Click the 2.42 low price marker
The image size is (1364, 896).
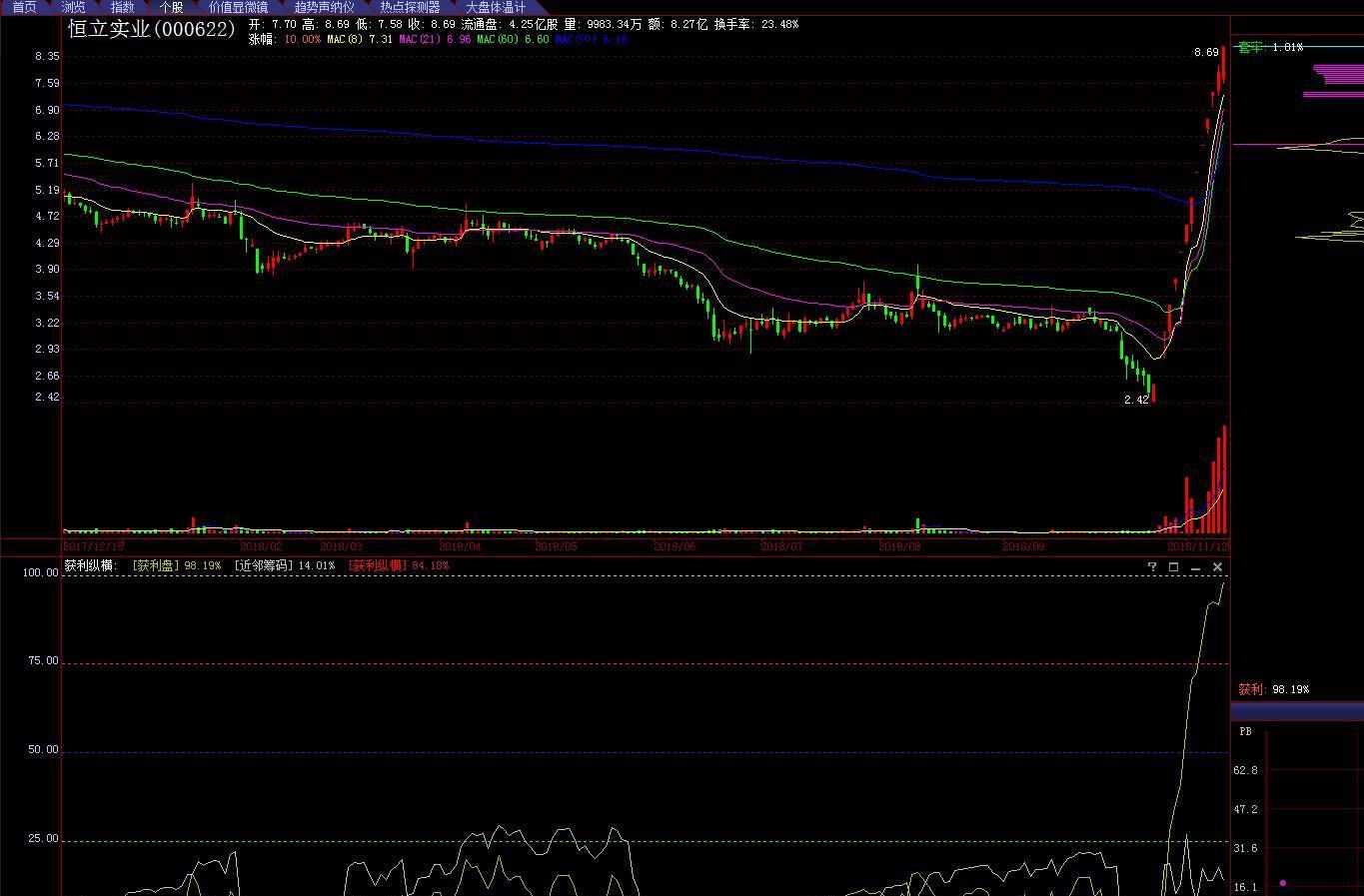point(1136,400)
